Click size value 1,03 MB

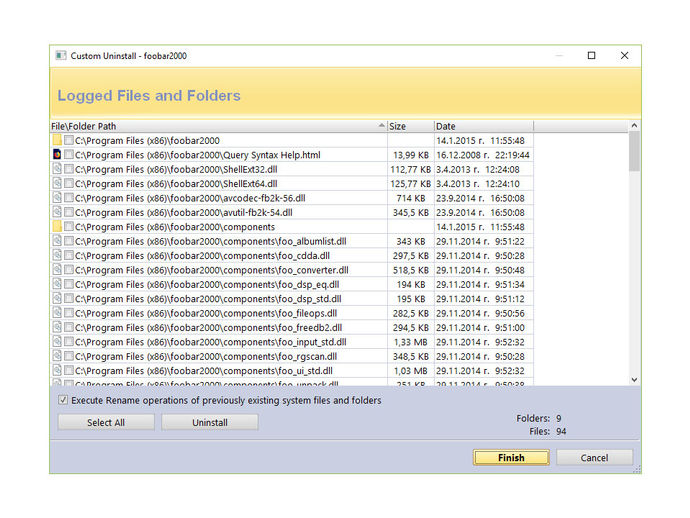(411, 371)
